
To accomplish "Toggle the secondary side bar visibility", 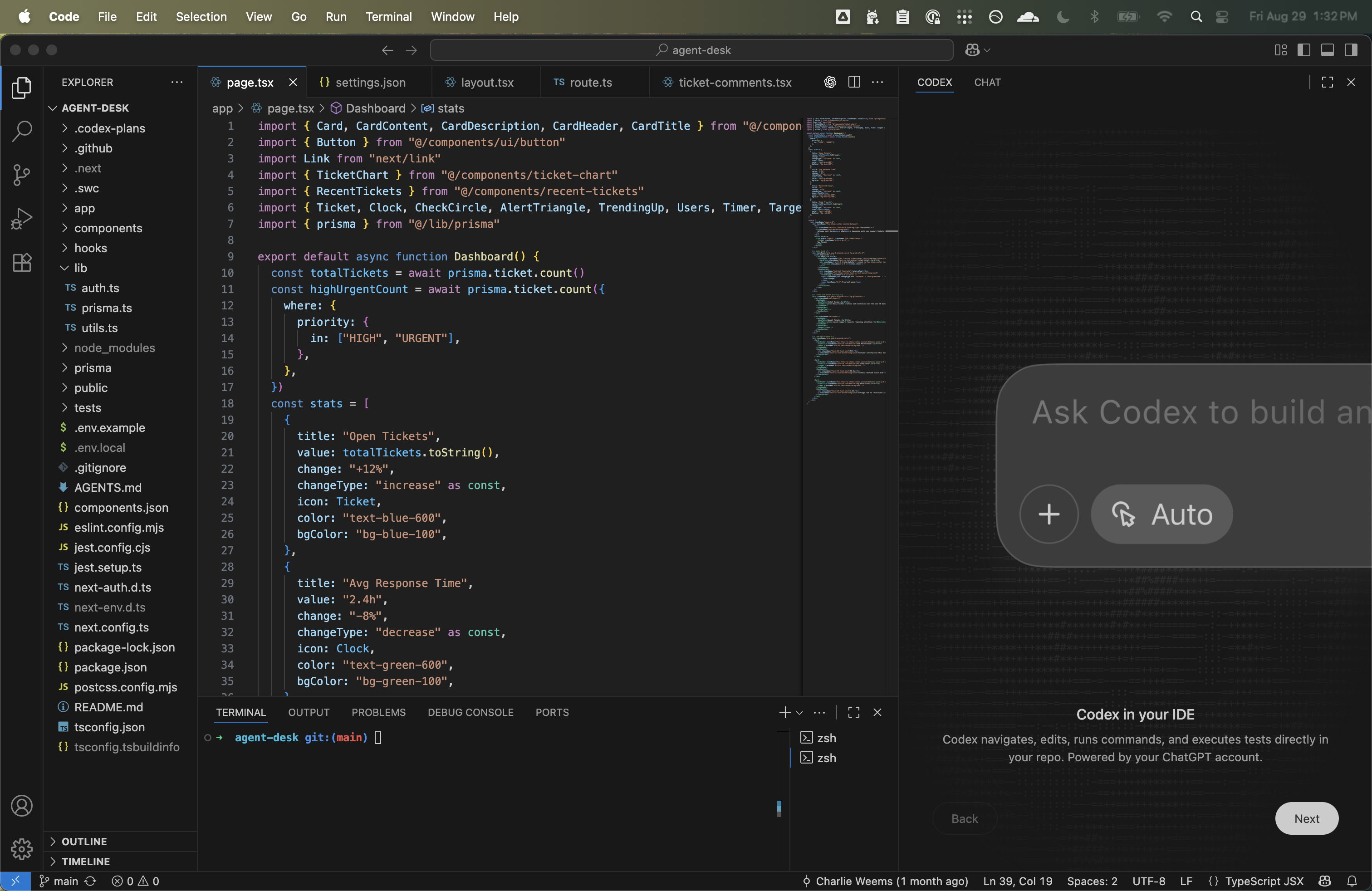I will click(x=1351, y=50).
